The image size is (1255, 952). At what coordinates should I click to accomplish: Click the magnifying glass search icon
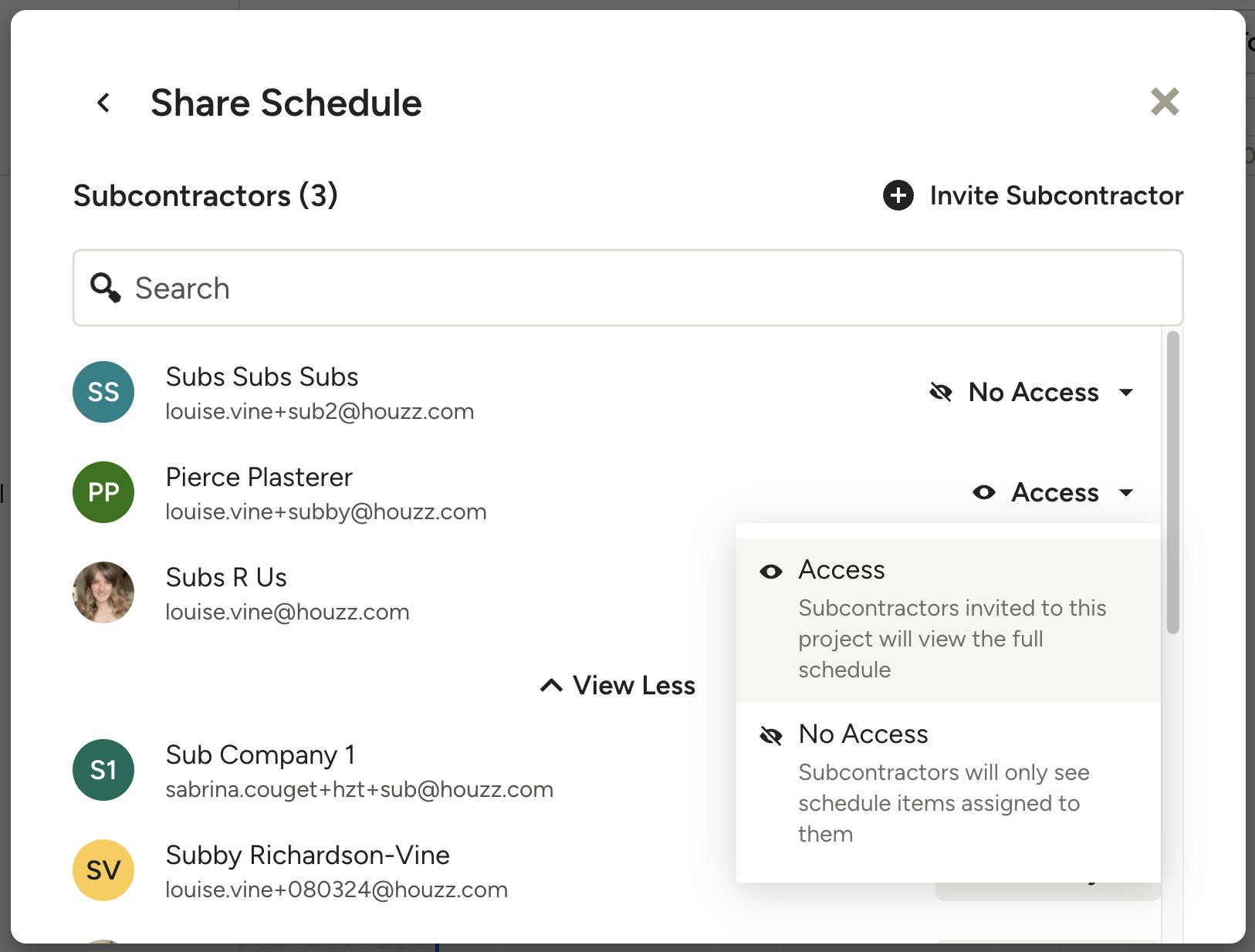[105, 288]
